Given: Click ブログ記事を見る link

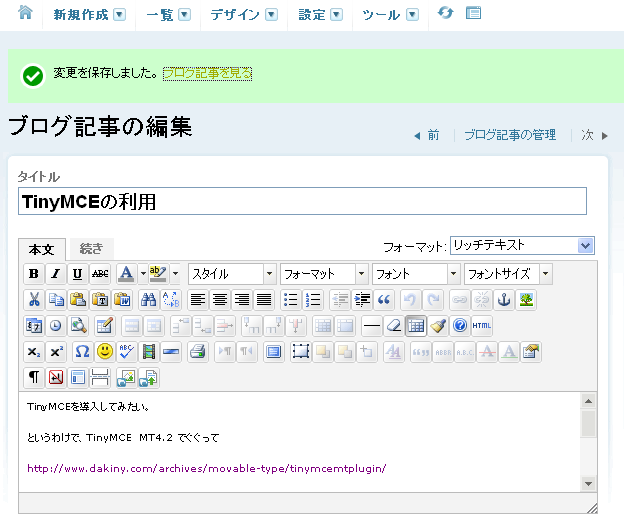Looking at the screenshot, I should click(x=207, y=73).
